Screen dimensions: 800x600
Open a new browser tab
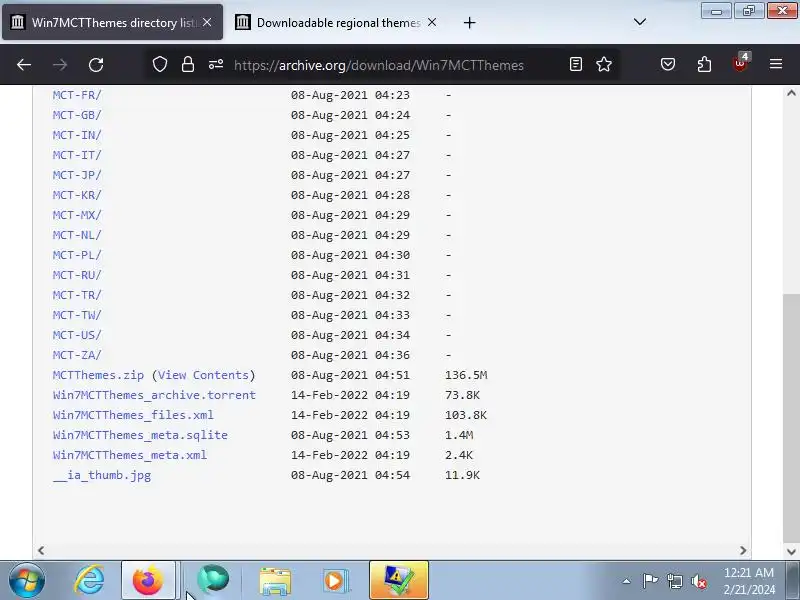tap(469, 22)
